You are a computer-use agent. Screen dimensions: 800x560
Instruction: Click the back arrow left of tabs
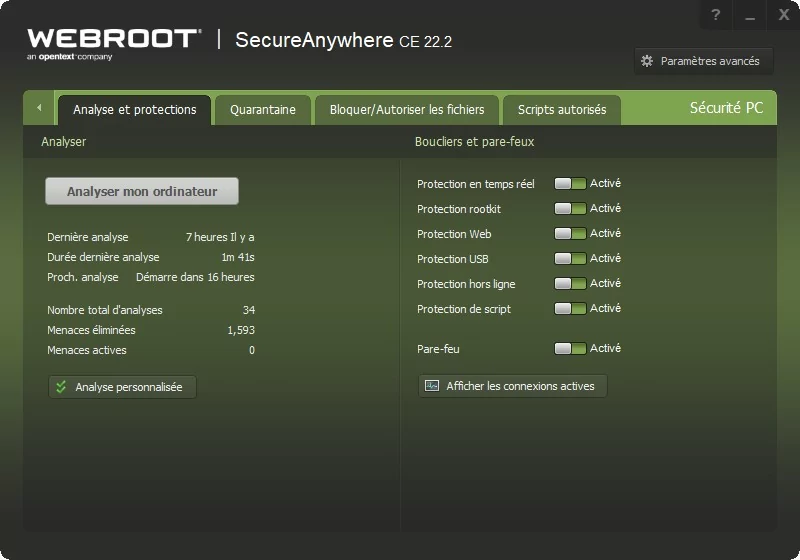(39, 108)
